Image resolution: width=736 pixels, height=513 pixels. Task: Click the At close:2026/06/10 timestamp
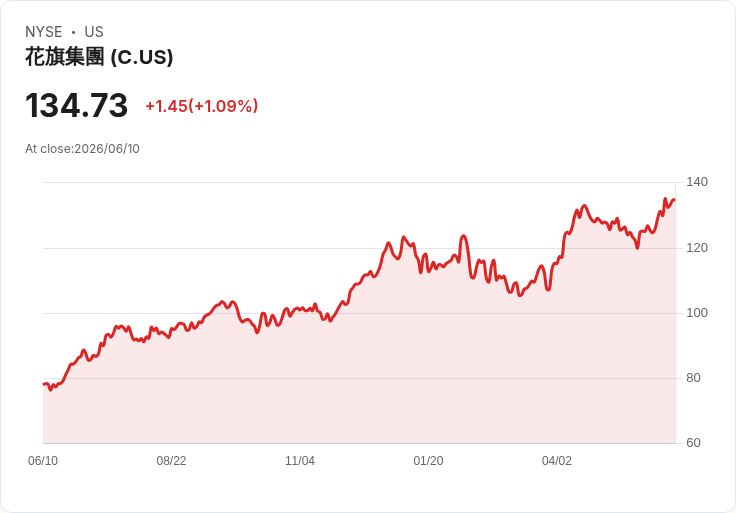point(82,149)
